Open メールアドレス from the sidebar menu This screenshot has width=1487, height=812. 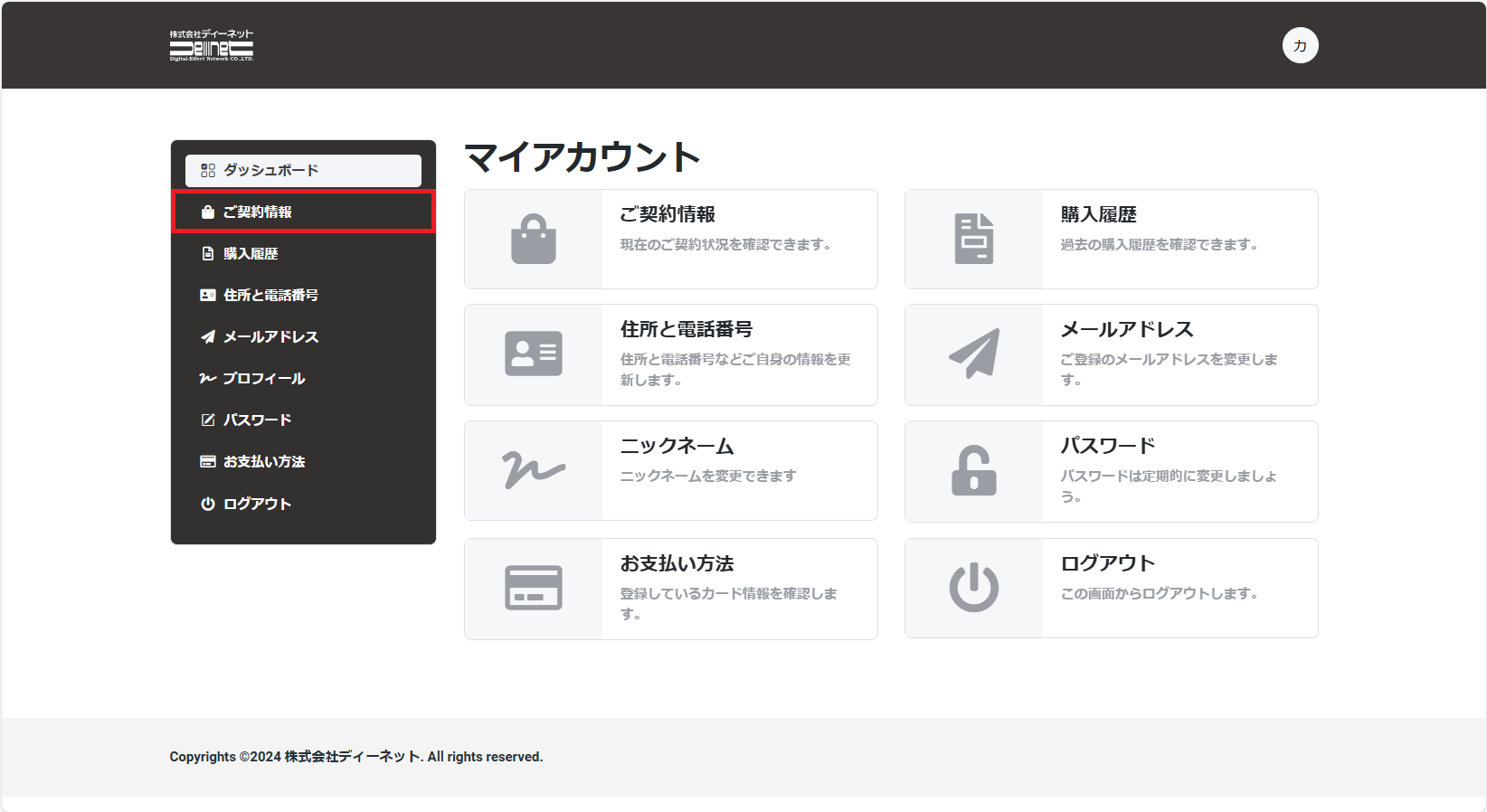[303, 336]
